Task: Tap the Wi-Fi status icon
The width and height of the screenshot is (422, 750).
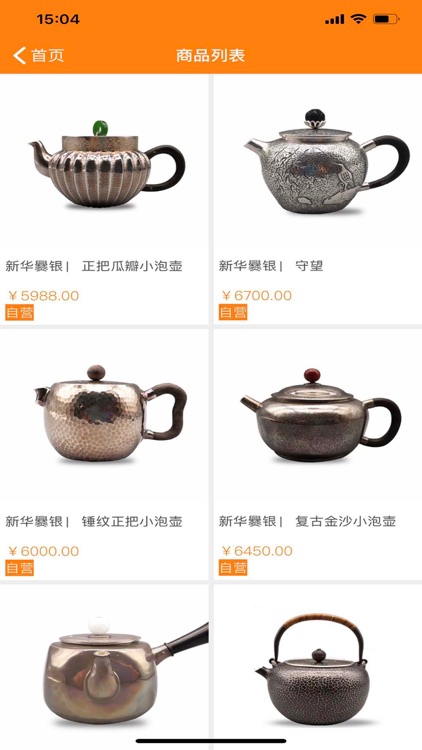Action: [x=357, y=19]
